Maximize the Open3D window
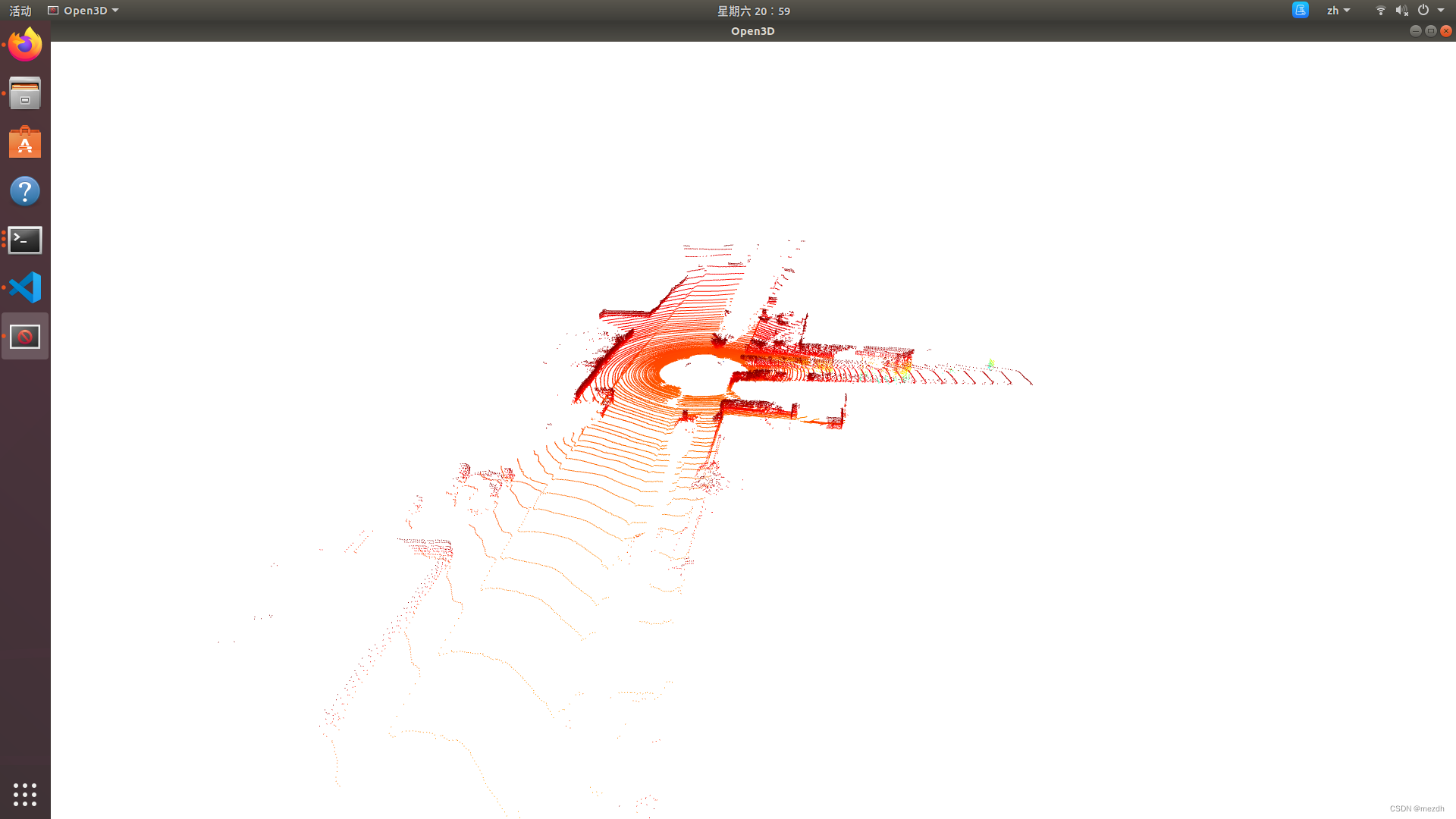1456x819 pixels. (1430, 30)
